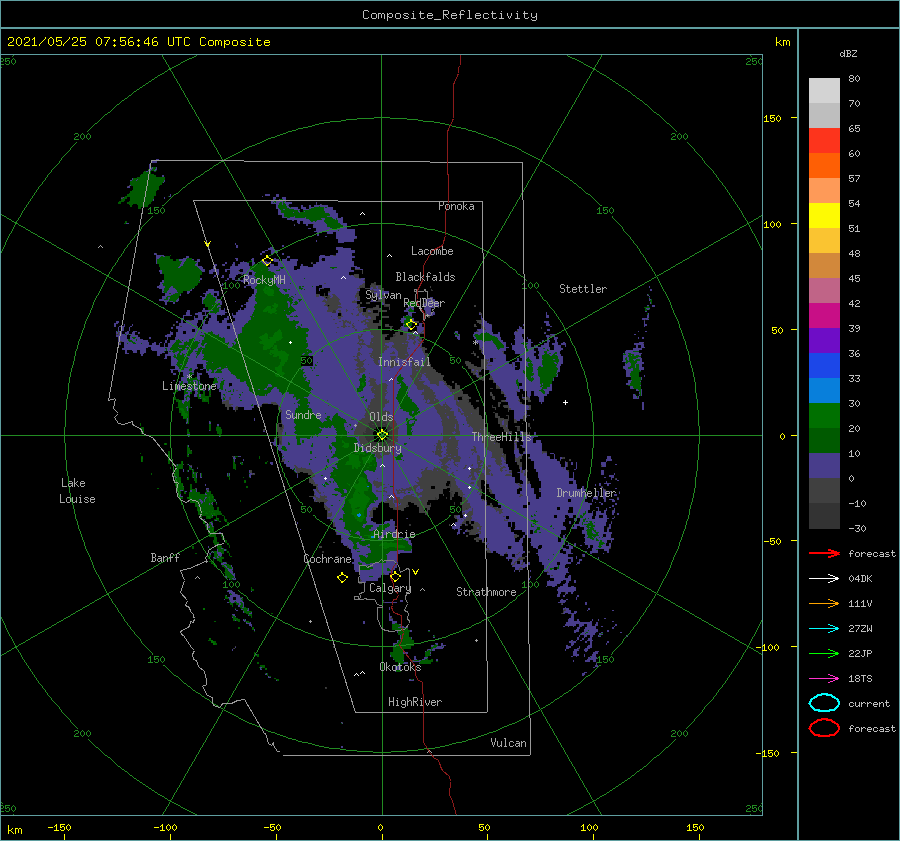The width and height of the screenshot is (900, 841).
Task: Click the Innisfail city label
Action: [404, 362]
